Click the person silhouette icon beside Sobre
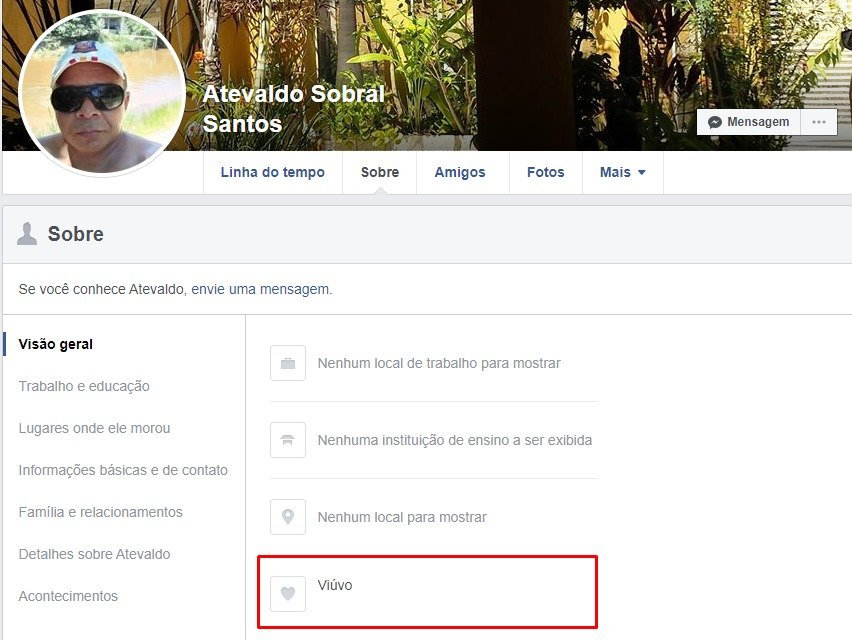Image resolution: width=852 pixels, height=640 pixels. pos(27,234)
